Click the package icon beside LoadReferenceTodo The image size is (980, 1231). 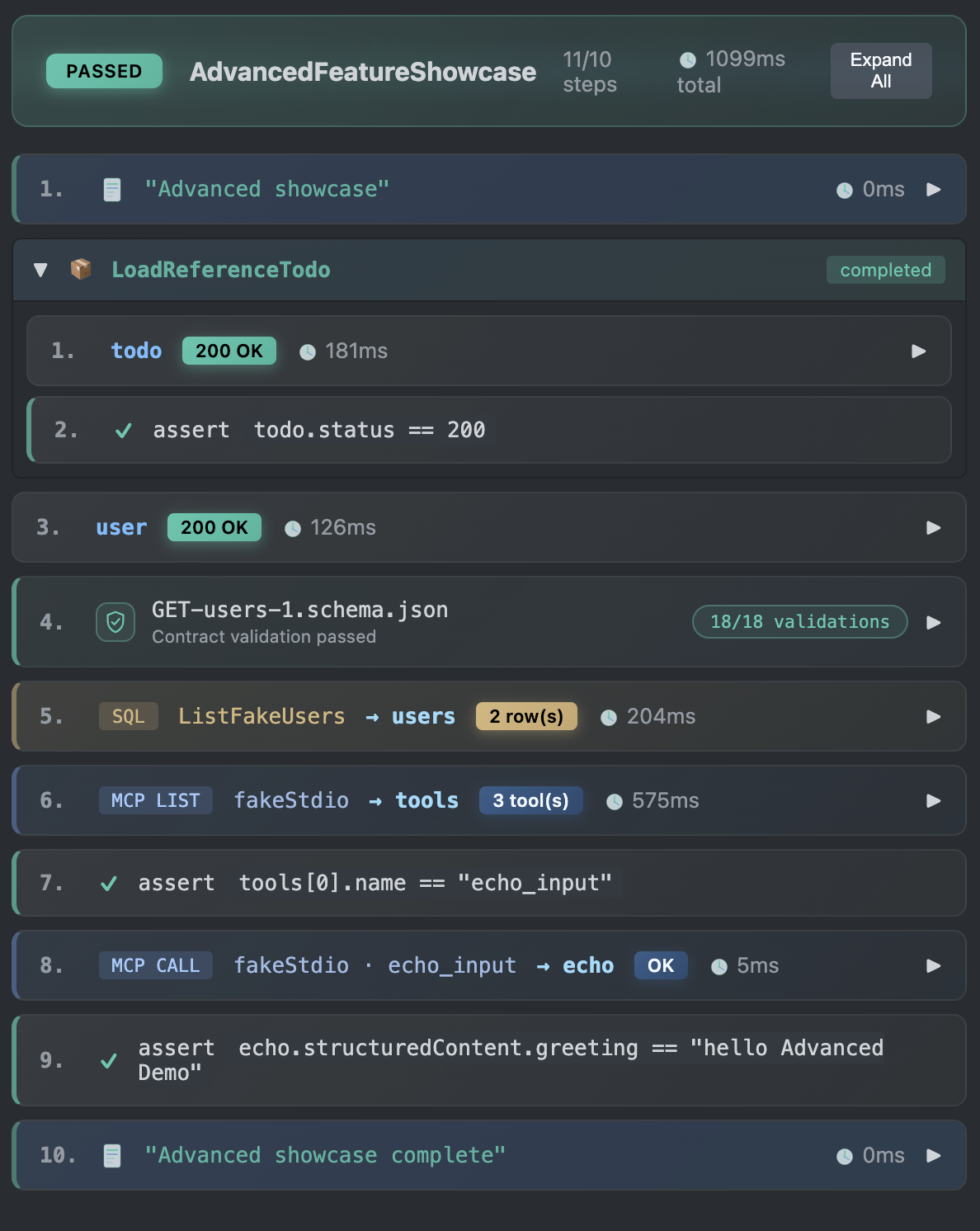81,269
